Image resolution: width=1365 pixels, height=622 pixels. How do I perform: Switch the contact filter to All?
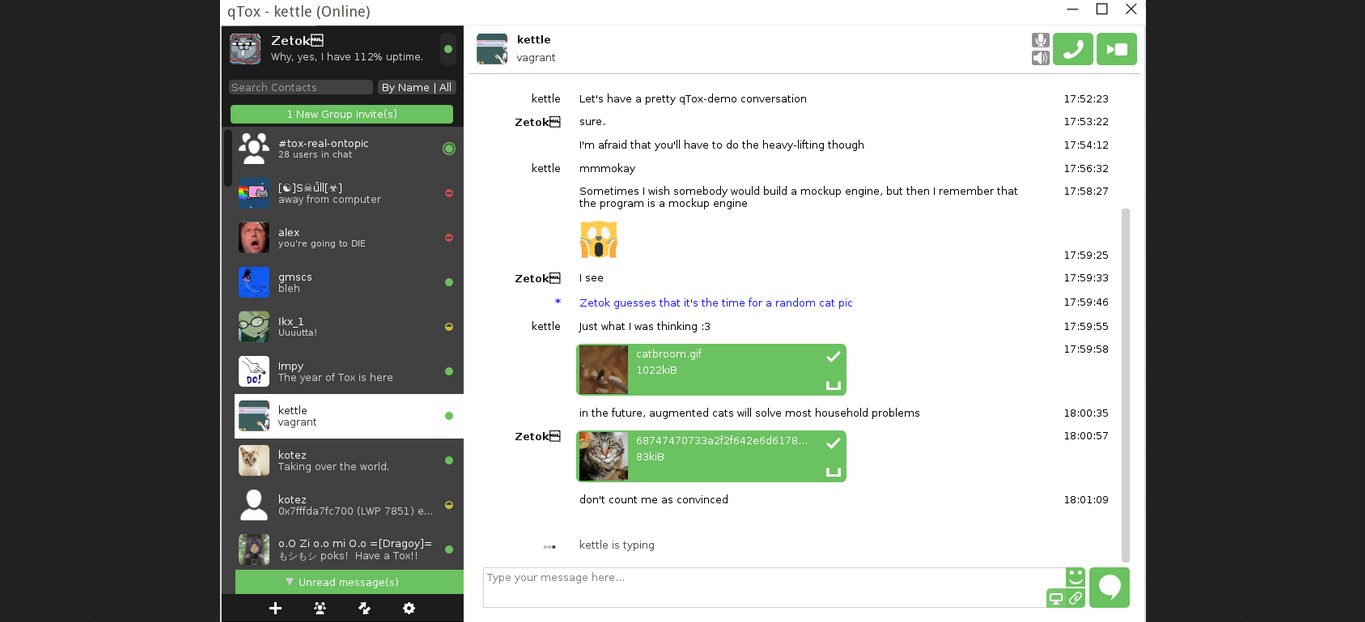coord(444,87)
